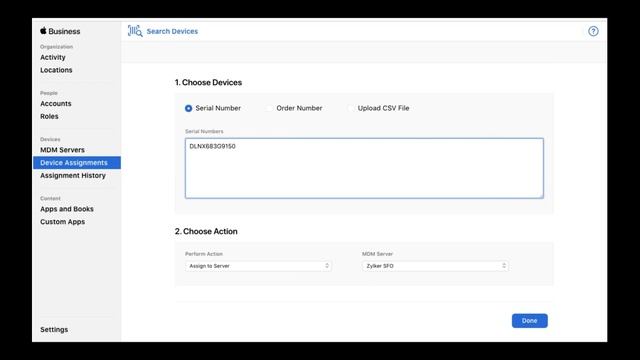Open the Roles section
Viewport: 640px width, 360px height.
coord(49,116)
